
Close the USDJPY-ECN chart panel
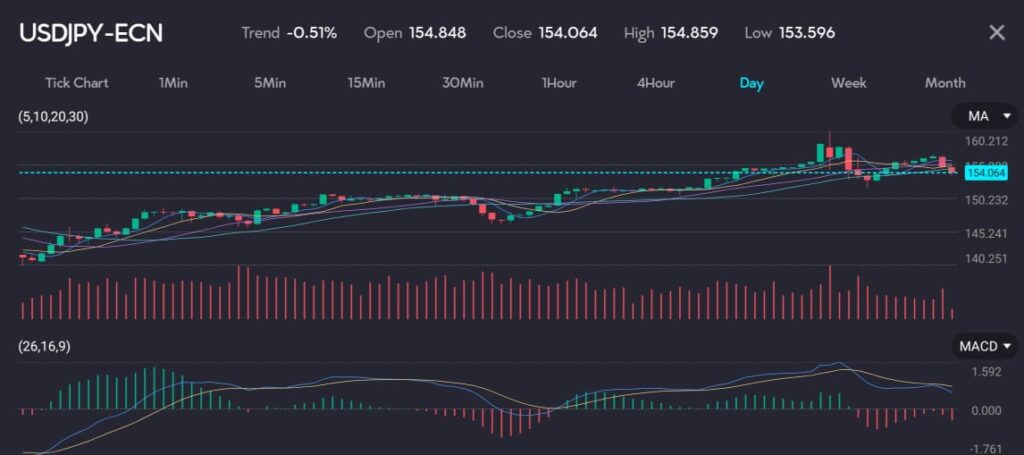pyautogui.click(x=996, y=33)
